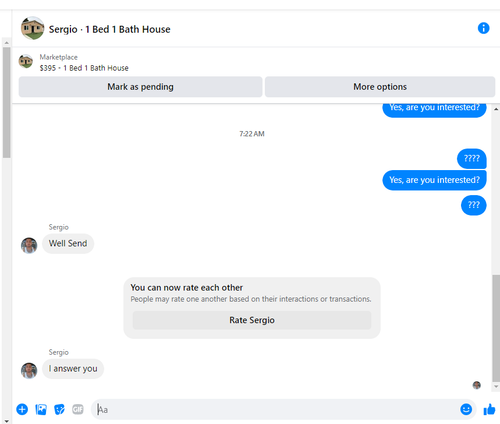Open '$395 · 1 Bed 1 Bath House' listing
Viewport: 500px width, 424px height.
(84, 68)
